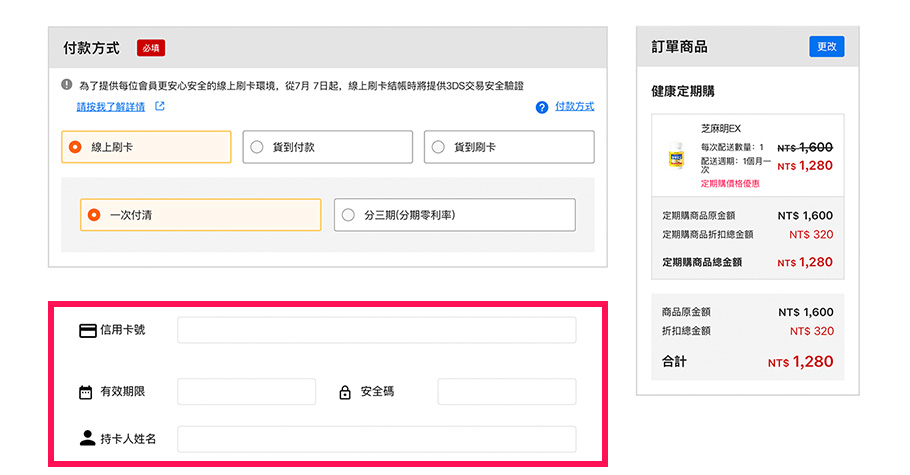This screenshot has height=475, width=910.
Task: Open the 付款方式 help link
Action: pyautogui.click(x=574, y=106)
